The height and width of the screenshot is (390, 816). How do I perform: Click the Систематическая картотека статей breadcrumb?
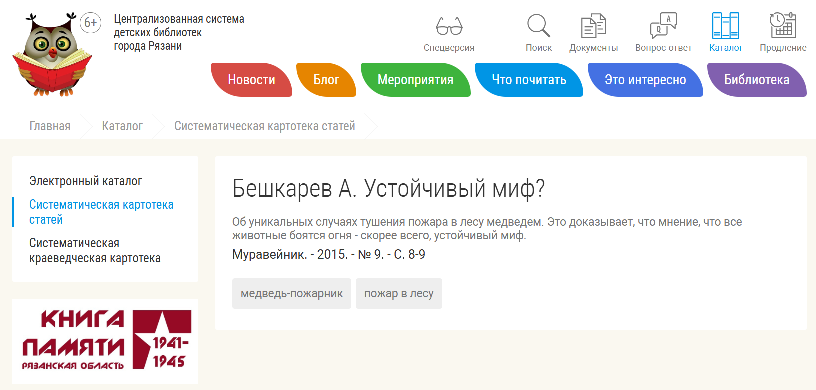[264, 126]
